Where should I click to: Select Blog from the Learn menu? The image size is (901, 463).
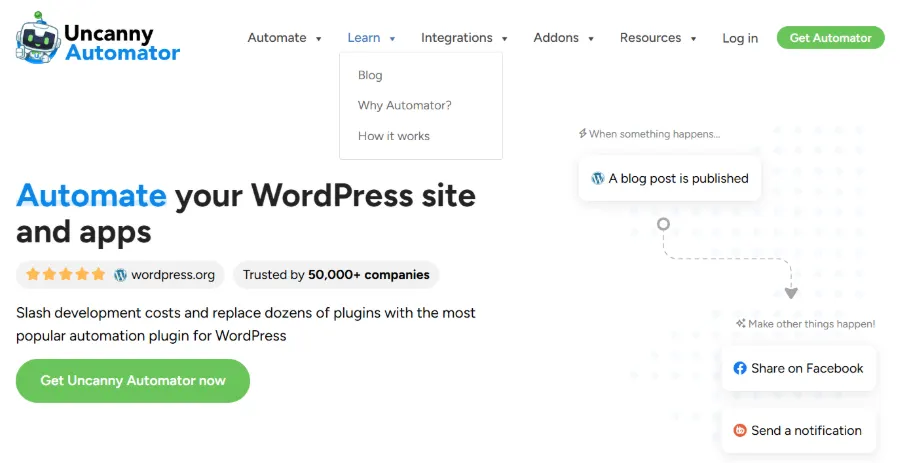click(370, 75)
